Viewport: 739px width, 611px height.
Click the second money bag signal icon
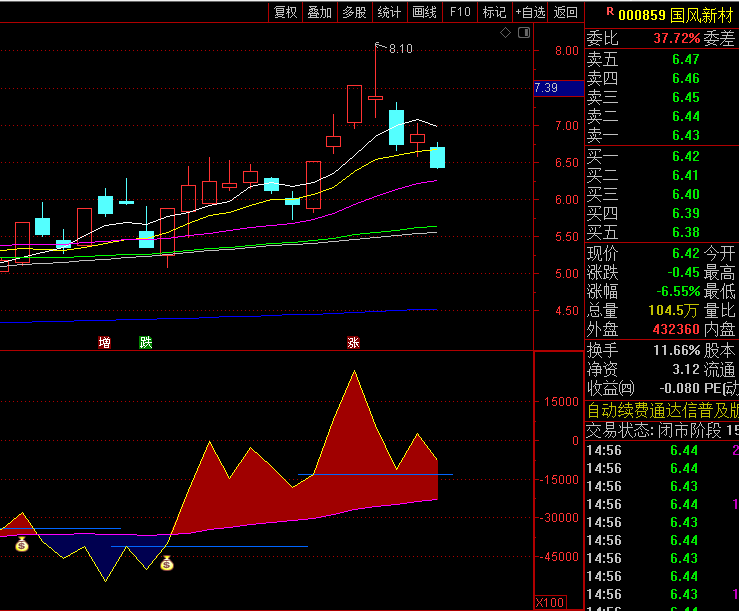click(x=167, y=563)
